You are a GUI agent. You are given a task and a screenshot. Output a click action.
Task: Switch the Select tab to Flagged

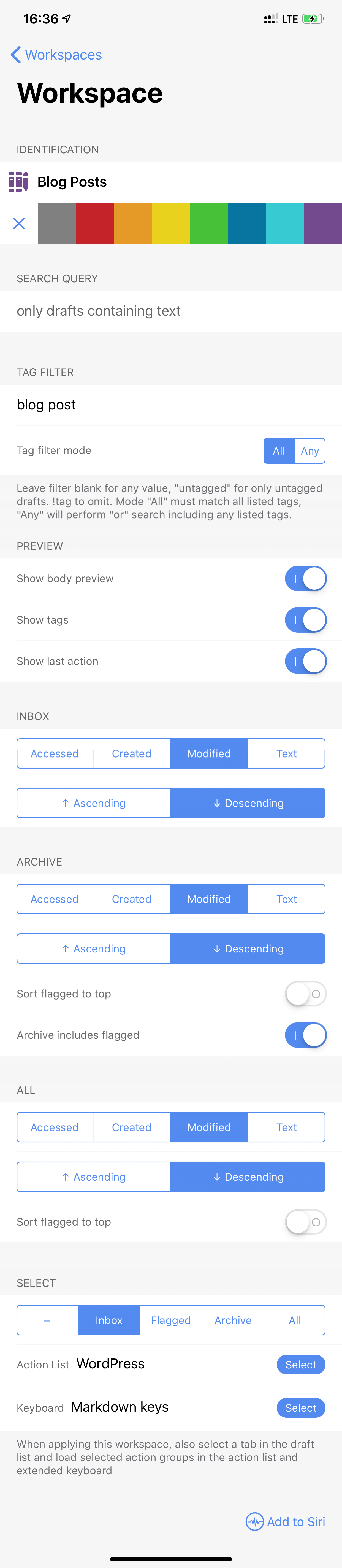170,1320
